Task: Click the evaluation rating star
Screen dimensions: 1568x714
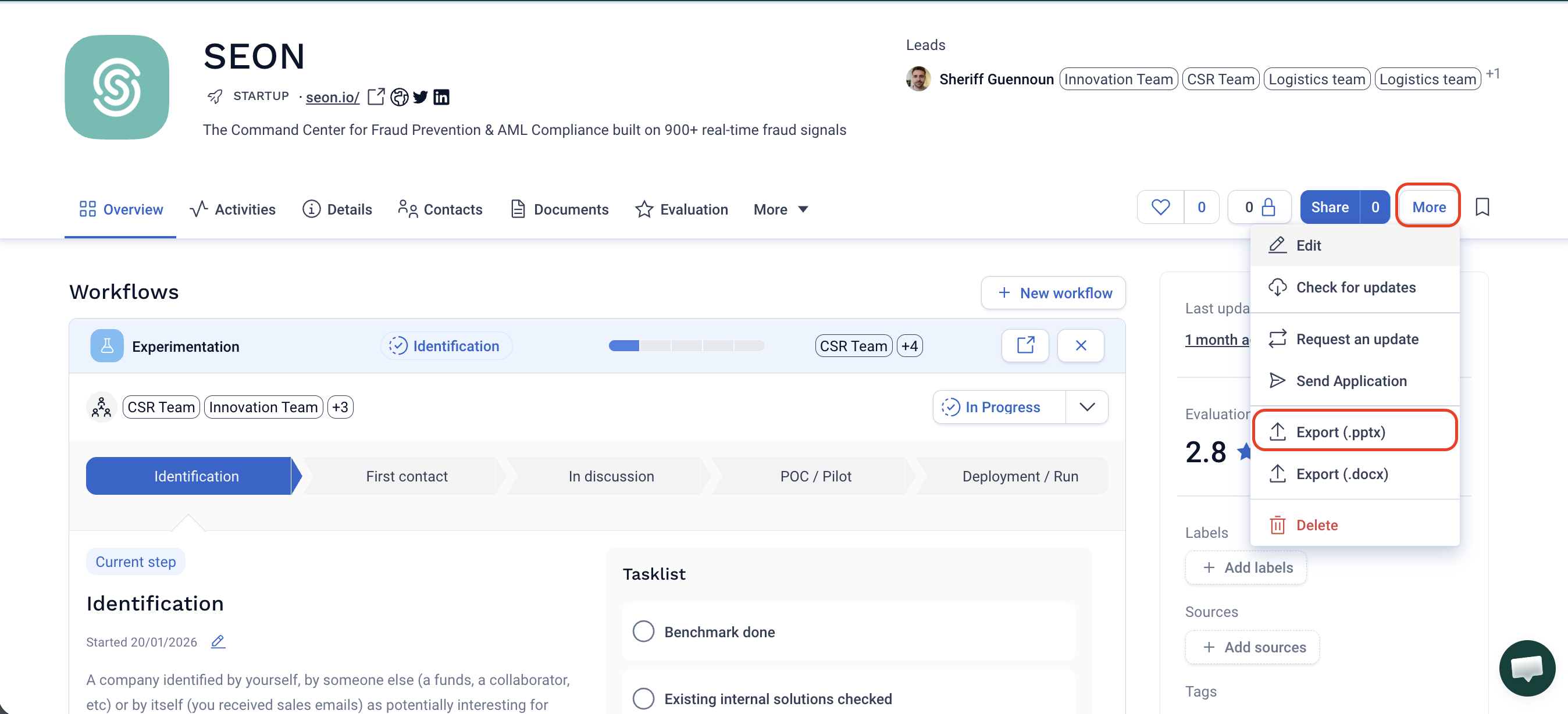Action: [x=1243, y=452]
